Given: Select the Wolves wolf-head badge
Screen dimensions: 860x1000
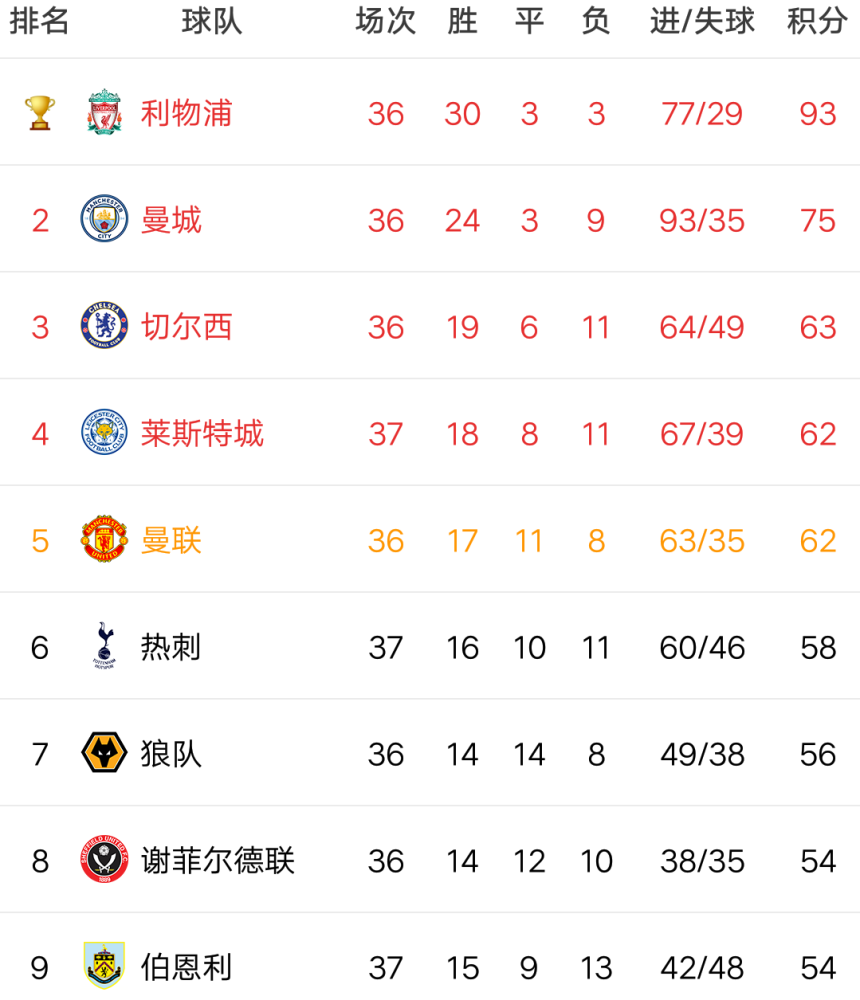Looking at the screenshot, I should tap(104, 754).
